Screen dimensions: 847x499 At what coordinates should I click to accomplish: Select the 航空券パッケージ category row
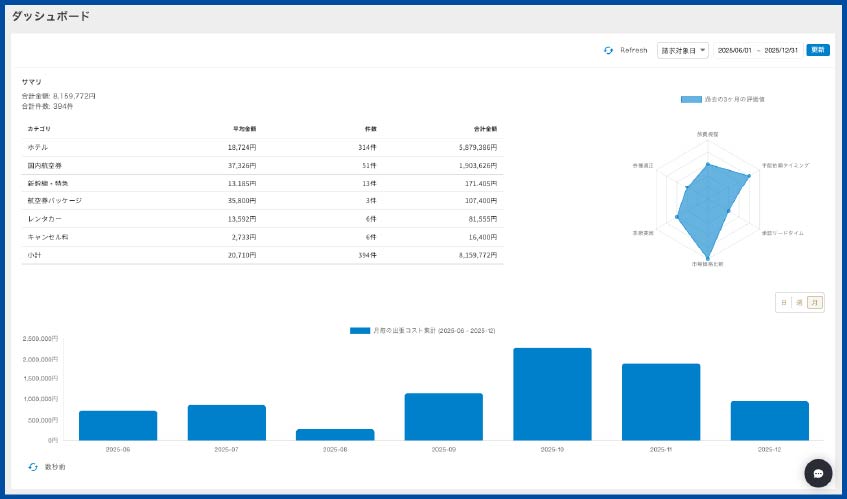tap(263, 200)
